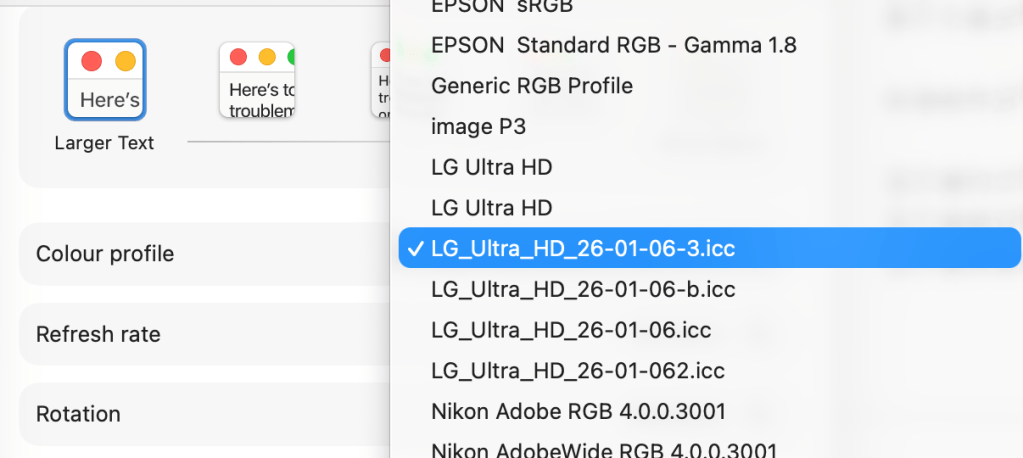Select Nikon AdobeWide RGB 4.0.0.3001 profile
This screenshot has width=1023, height=458.
(x=604, y=450)
